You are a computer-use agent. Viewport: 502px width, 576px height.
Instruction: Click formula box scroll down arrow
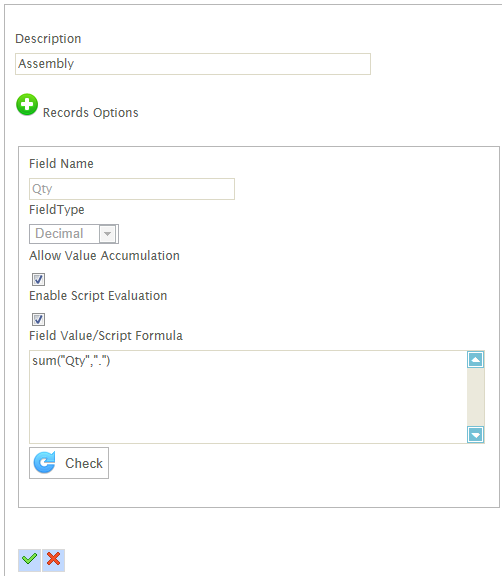[476, 435]
